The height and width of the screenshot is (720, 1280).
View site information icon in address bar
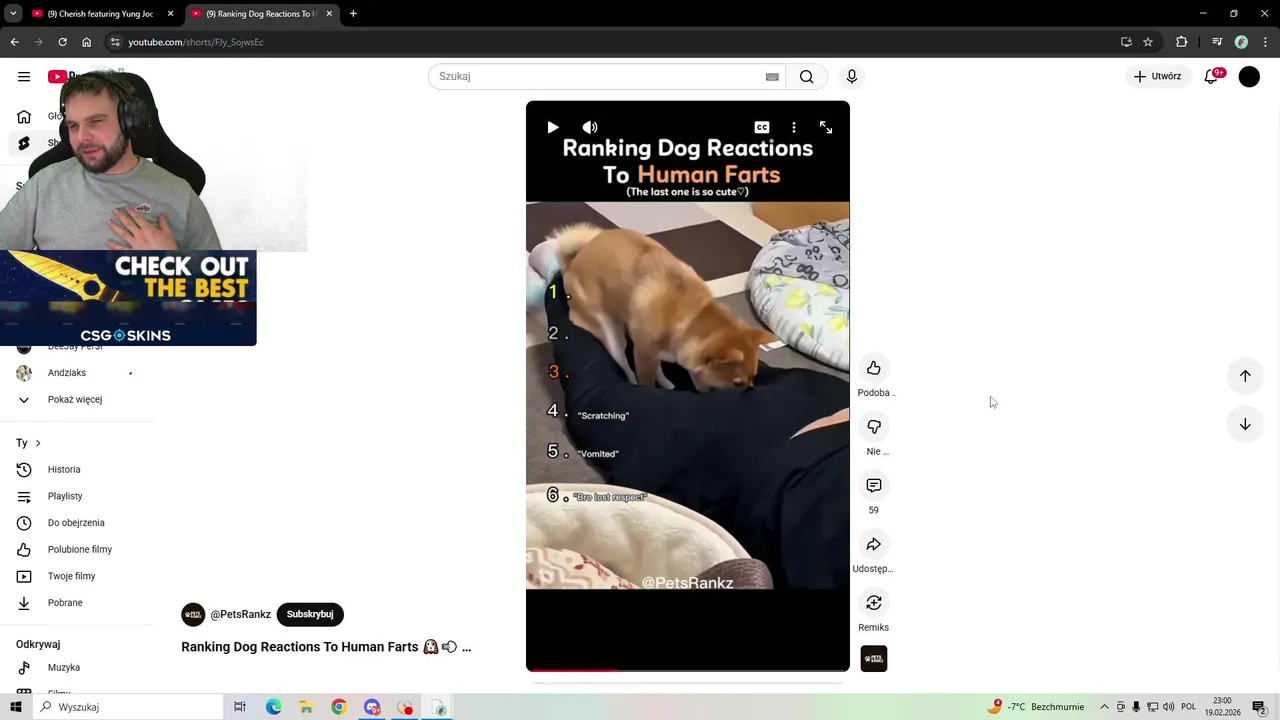coord(115,42)
